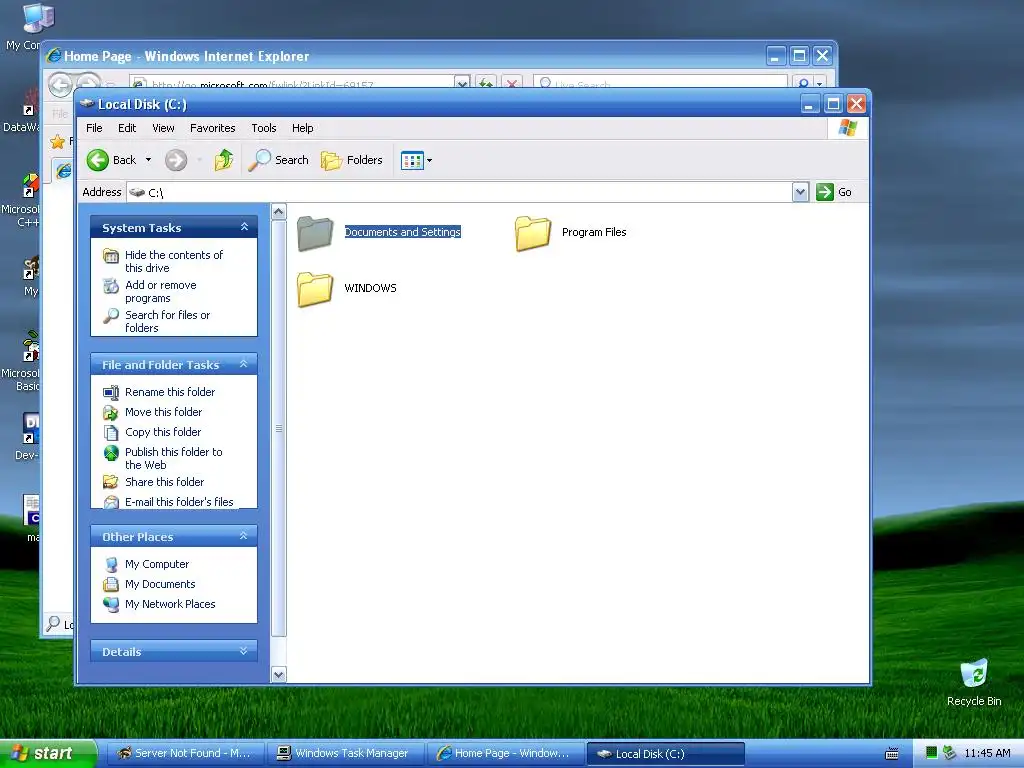Select the Program Files folder icon
This screenshot has width=1024, height=768.
click(x=533, y=233)
